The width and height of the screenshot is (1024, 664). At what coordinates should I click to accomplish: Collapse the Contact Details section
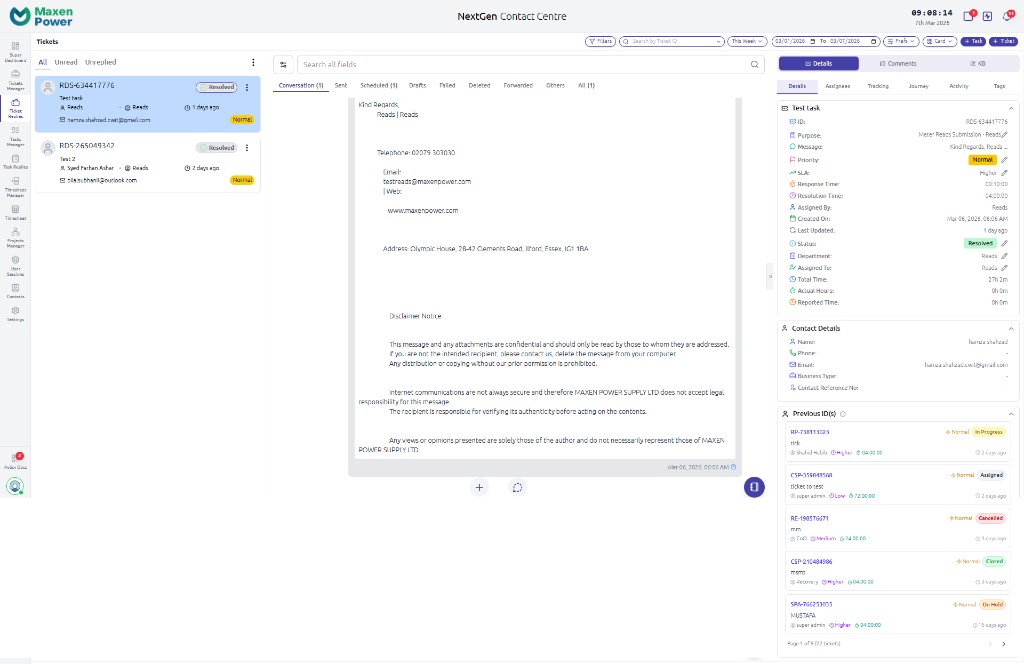tap(1011, 328)
